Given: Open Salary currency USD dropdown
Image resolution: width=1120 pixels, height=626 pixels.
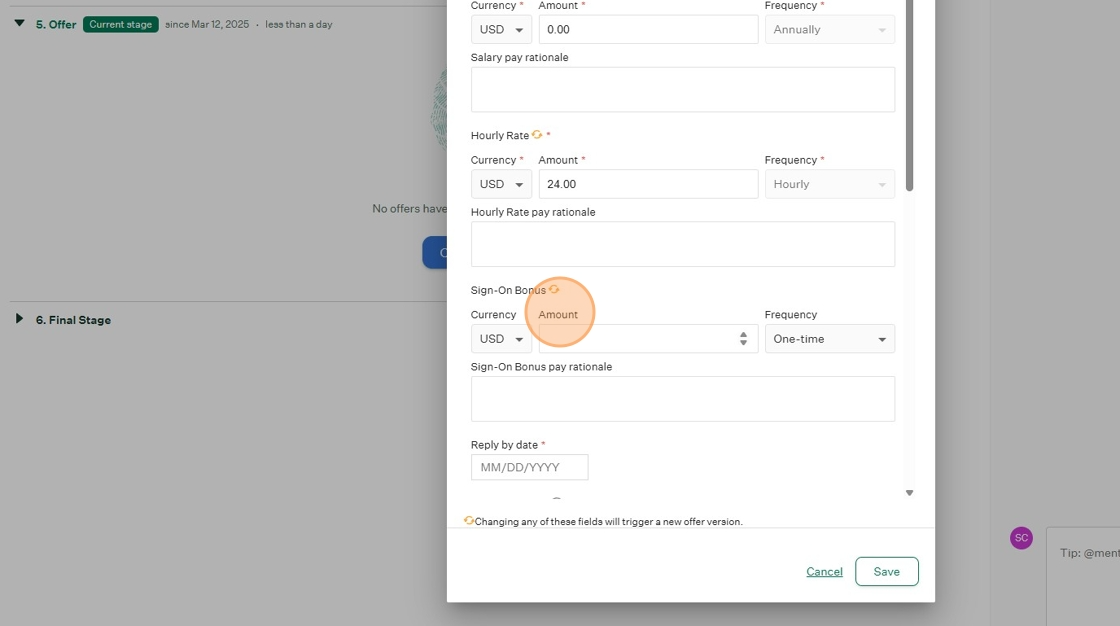Looking at the screenshot, I should click(x=501, y=29).
